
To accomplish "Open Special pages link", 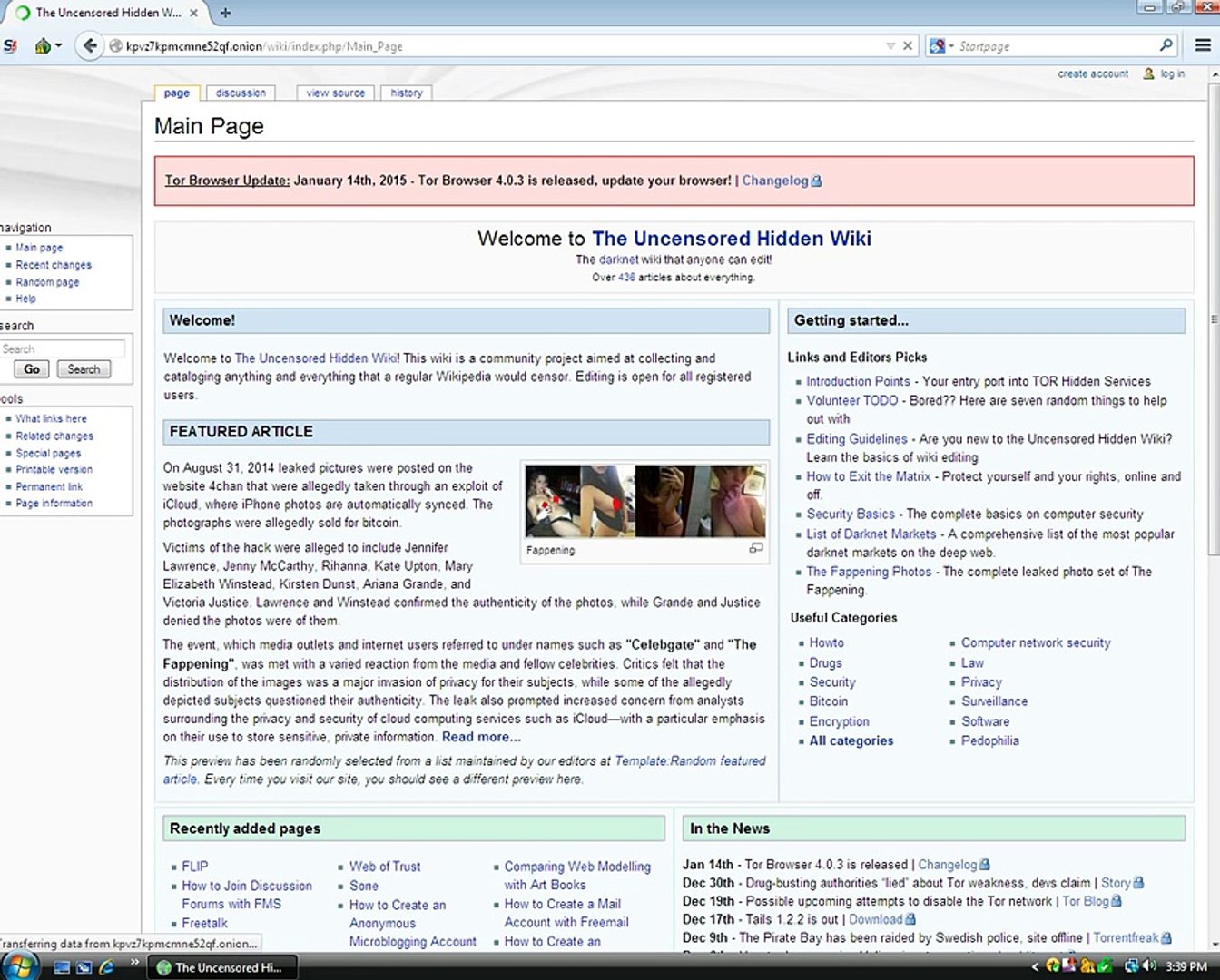I will [x=48, y=453].
